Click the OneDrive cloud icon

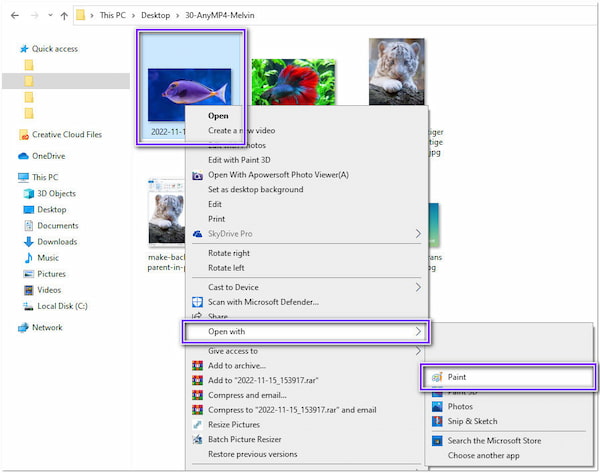(x=24, y=156)
